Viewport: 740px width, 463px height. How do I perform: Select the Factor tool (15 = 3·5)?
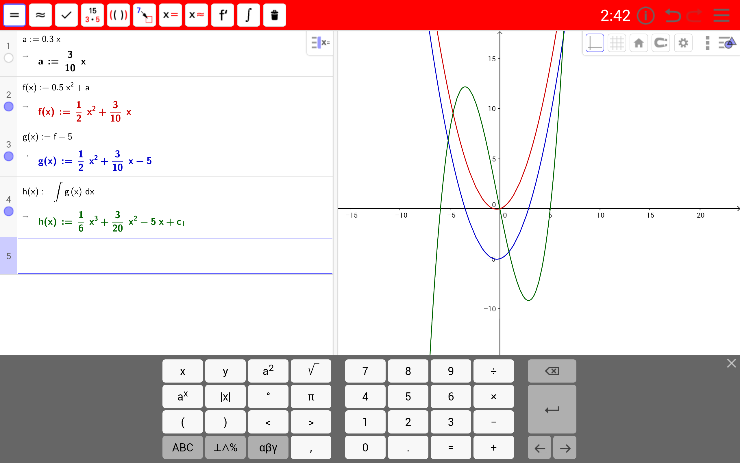click(92, 16)
